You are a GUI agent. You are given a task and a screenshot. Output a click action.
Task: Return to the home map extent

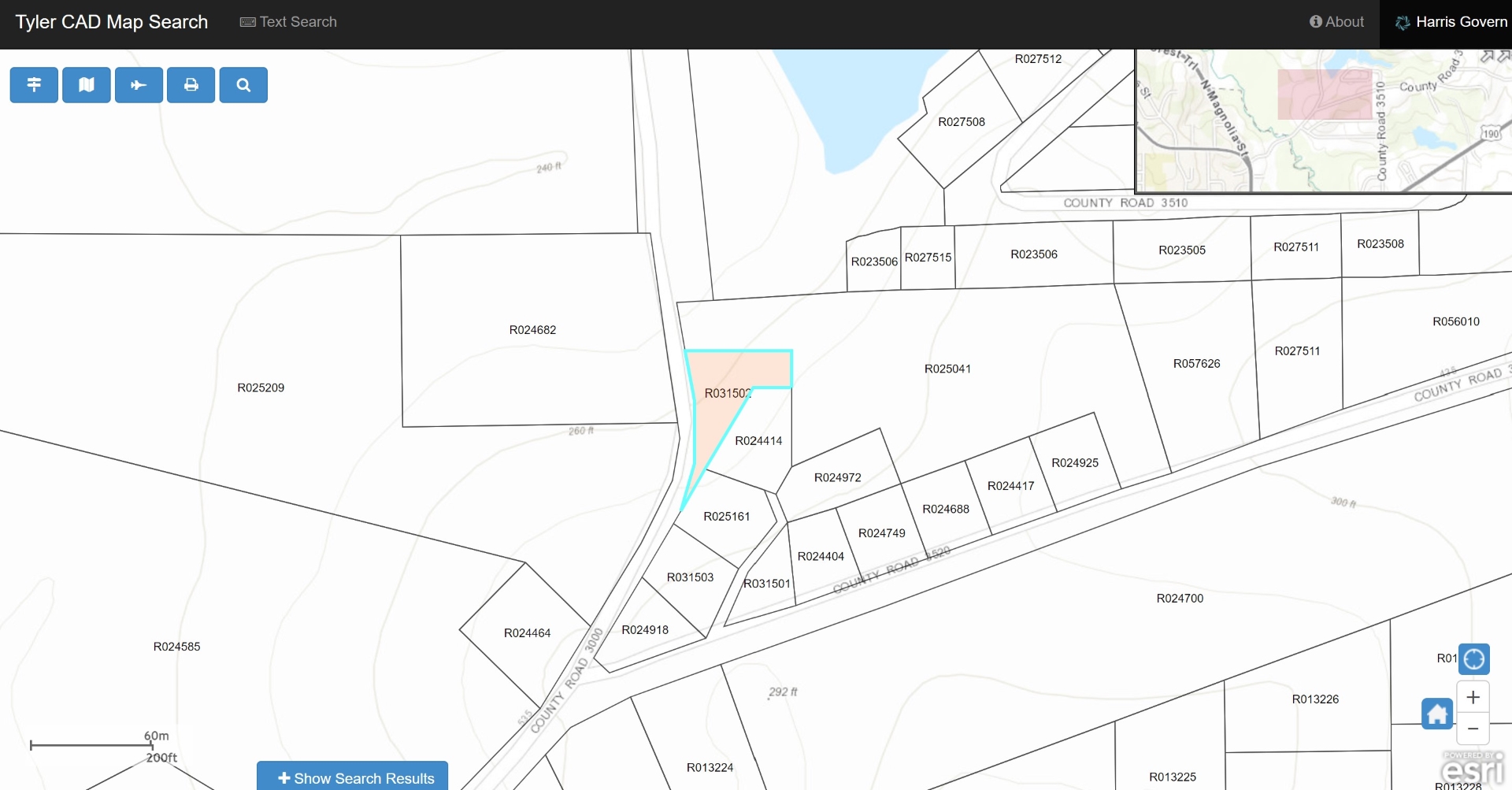pos(1437,714)
